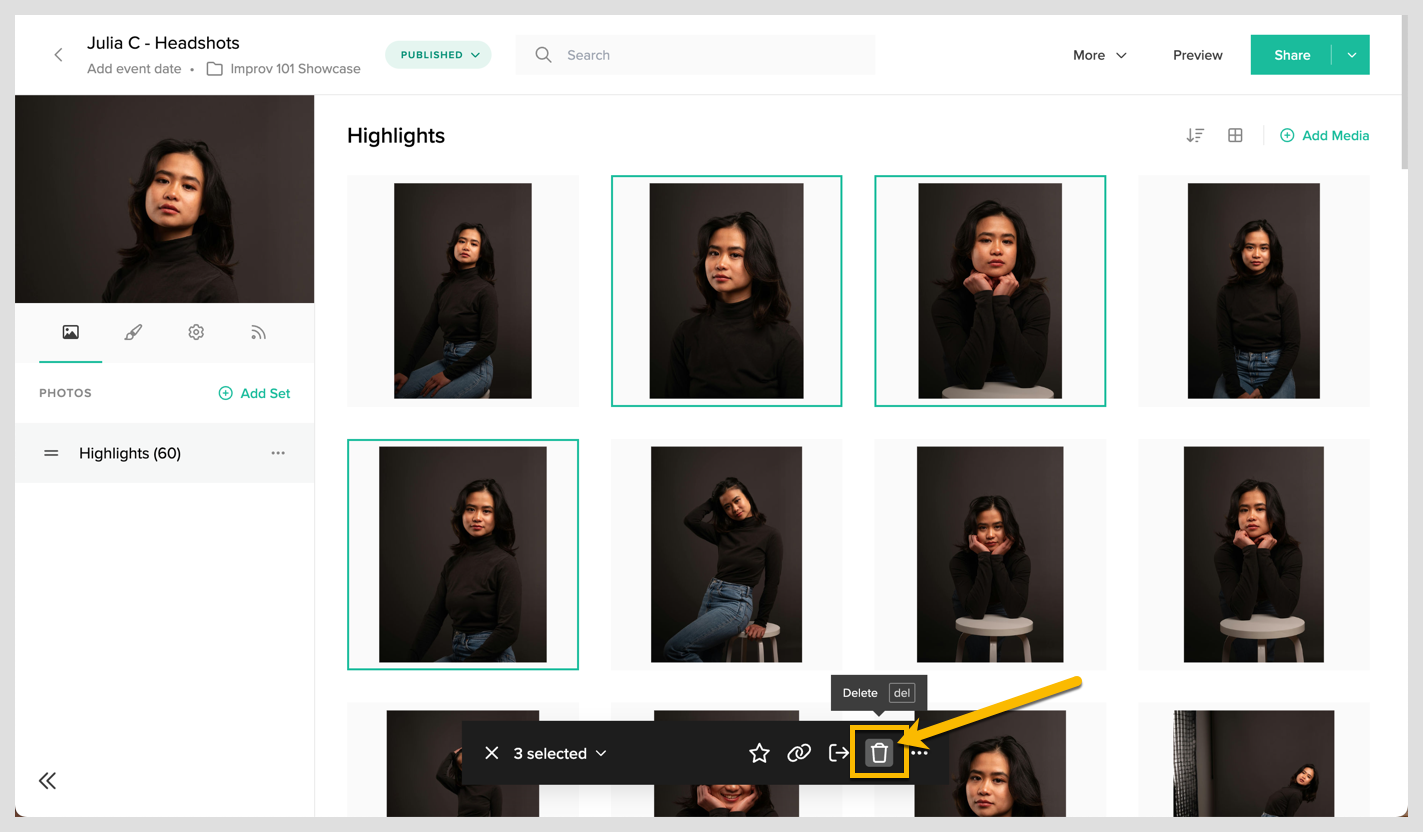1423x832 pixels.
Task: Switch grid layout view icon
Action: pos(1235,135)
